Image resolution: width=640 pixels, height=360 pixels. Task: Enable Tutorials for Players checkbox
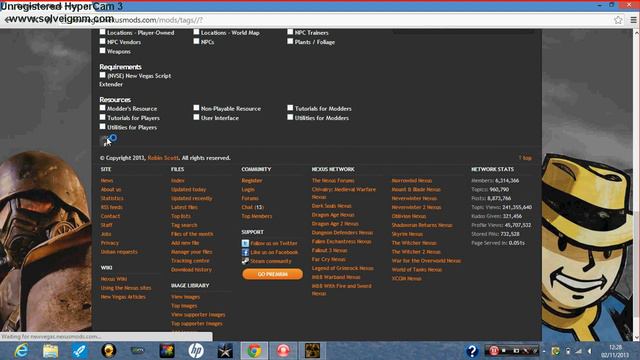[x=102, y=117]
